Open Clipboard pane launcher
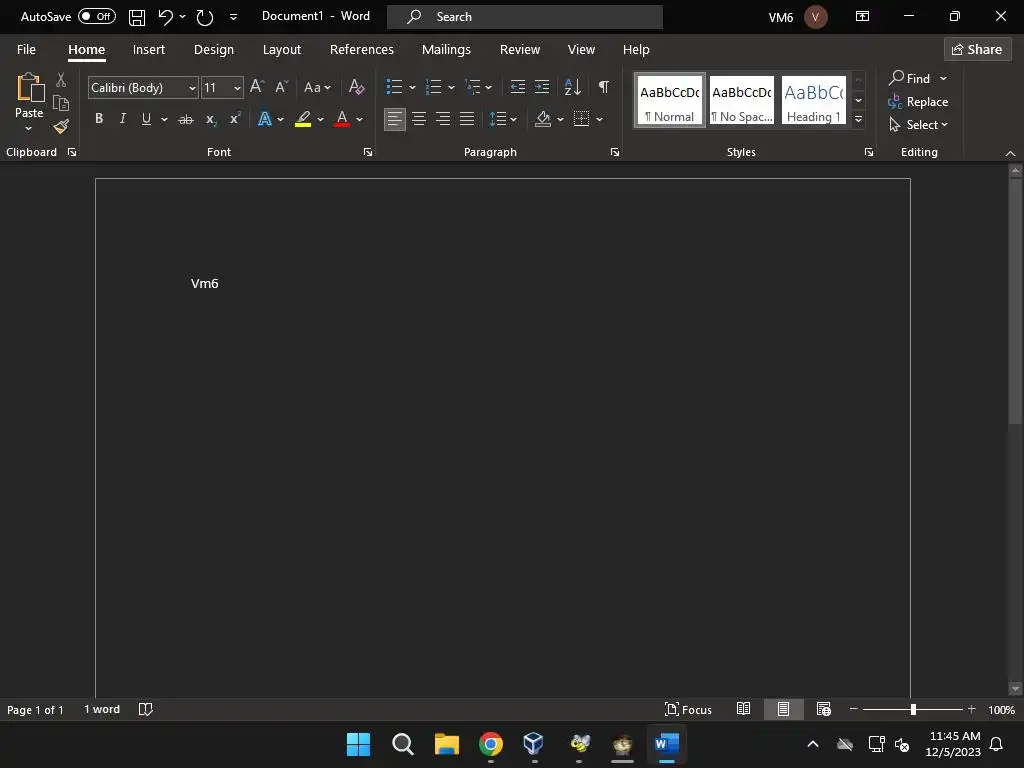This screenshot has width=1024, height=768. (72, 152)
